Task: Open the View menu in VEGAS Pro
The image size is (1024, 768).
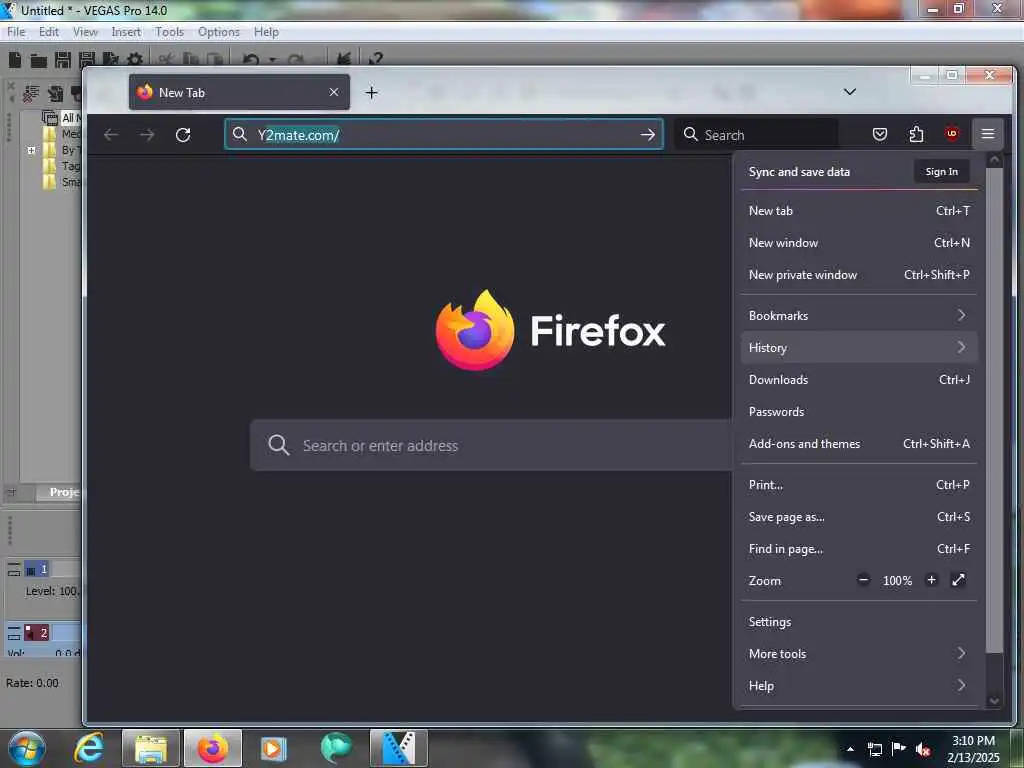Action: [x=85, y=32]
